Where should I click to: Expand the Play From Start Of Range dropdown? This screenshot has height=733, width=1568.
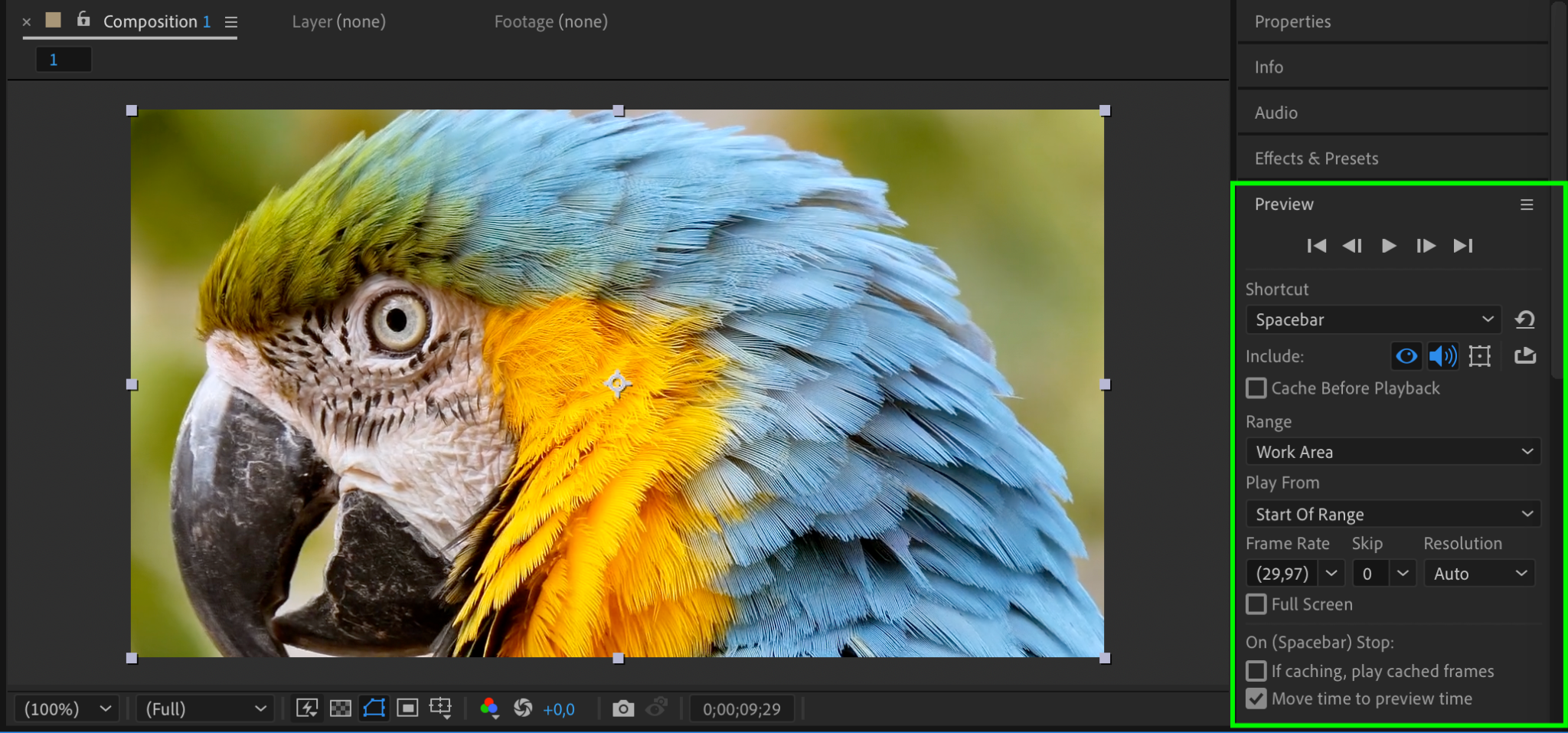coord(1393,514)
